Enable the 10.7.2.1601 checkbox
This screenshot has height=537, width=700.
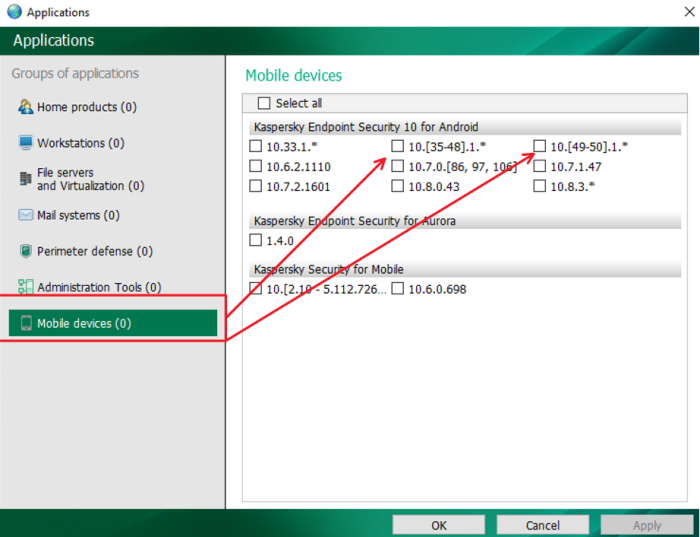click(255, 186)
